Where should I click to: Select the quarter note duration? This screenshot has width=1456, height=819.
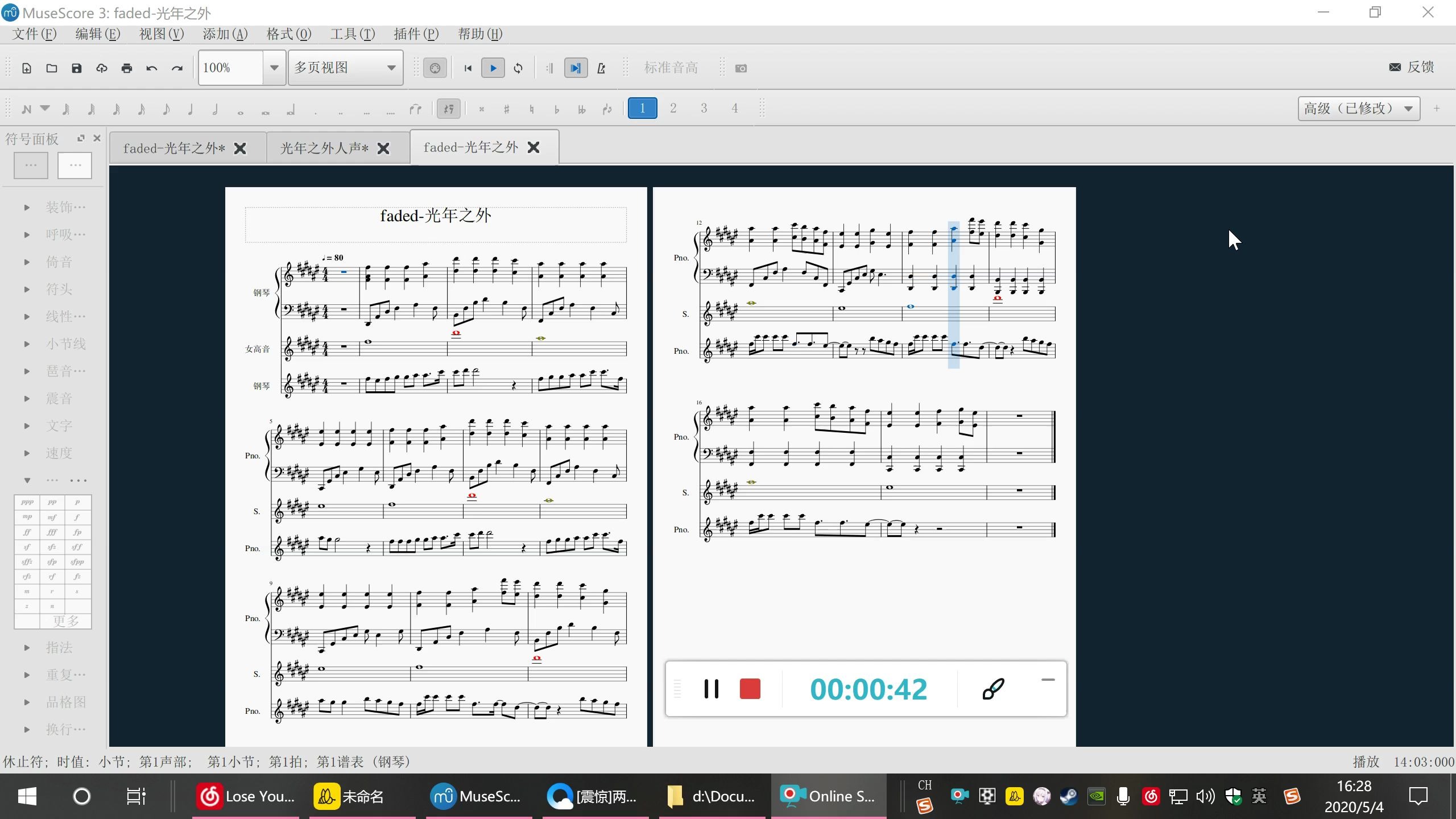point(191,109)
